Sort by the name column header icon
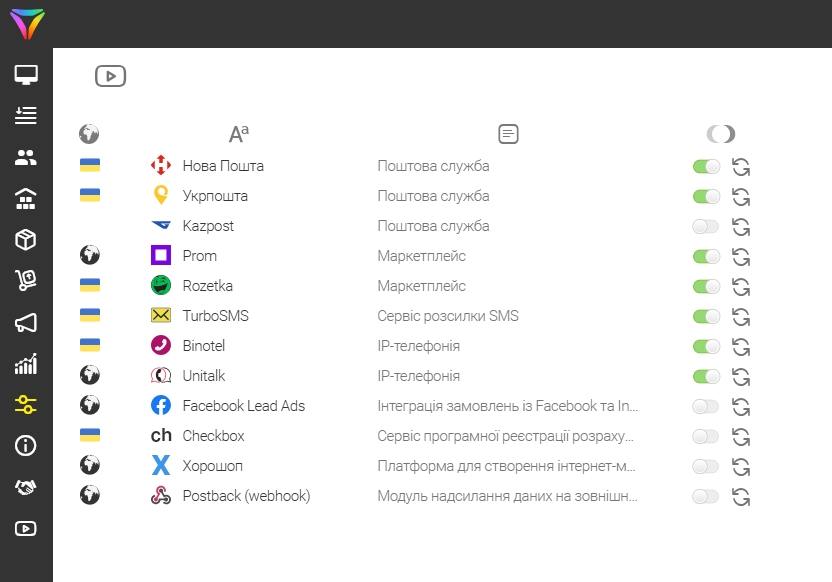 coord(239,134)
